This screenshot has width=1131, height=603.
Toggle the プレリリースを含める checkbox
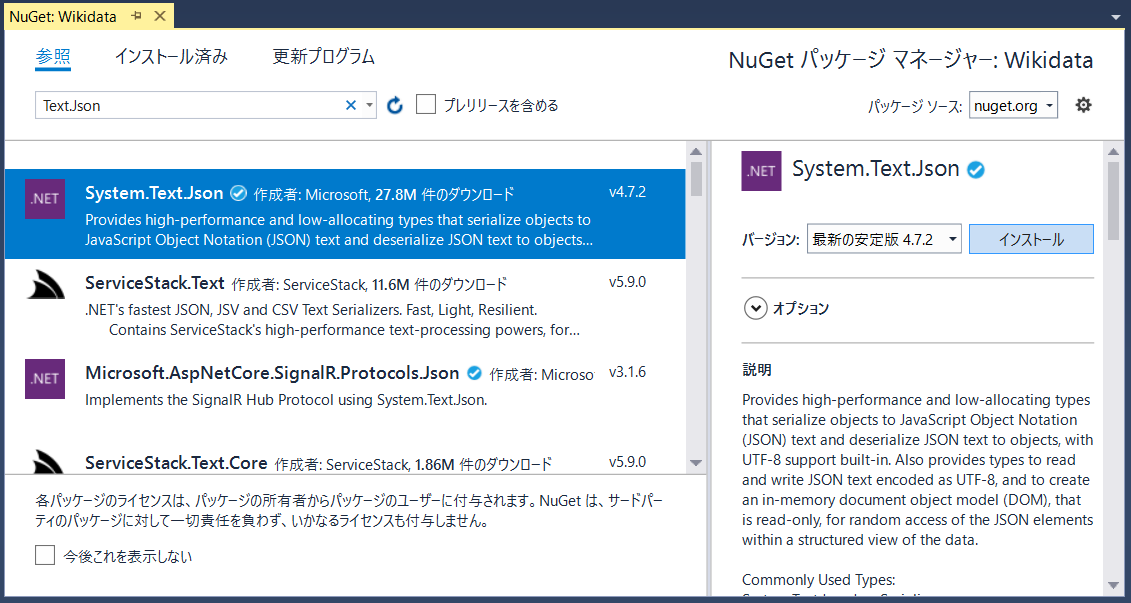point(426,105)
